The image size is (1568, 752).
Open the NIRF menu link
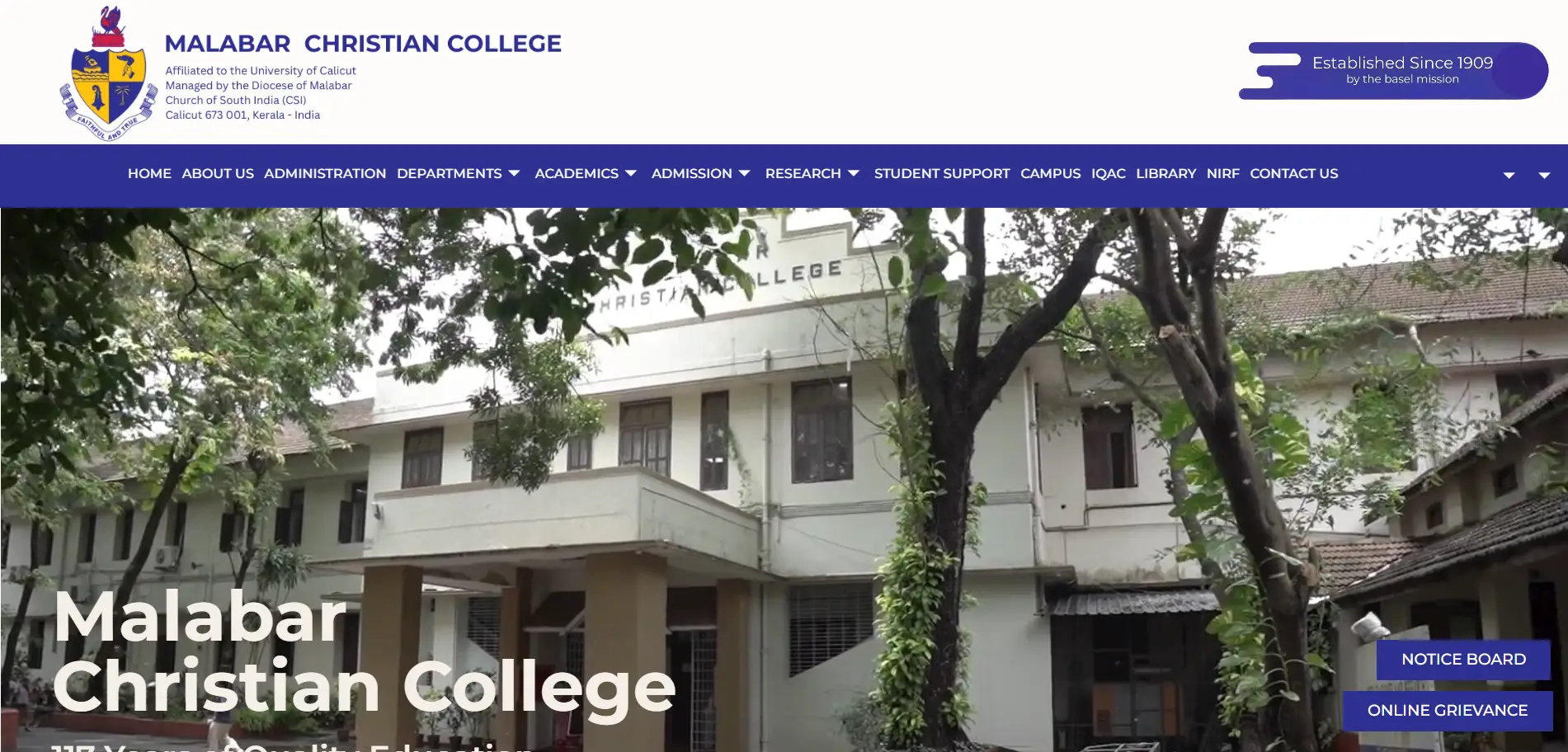(1222, 174)
